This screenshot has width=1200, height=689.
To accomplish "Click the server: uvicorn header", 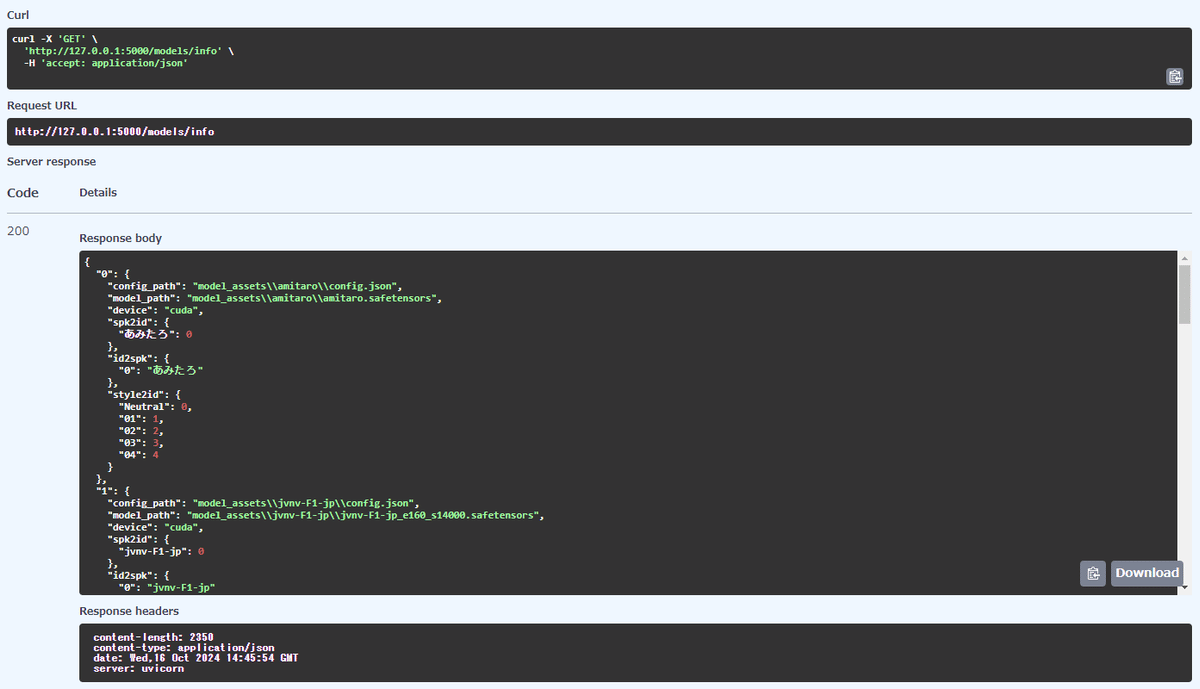I will [x=139, y=668].
